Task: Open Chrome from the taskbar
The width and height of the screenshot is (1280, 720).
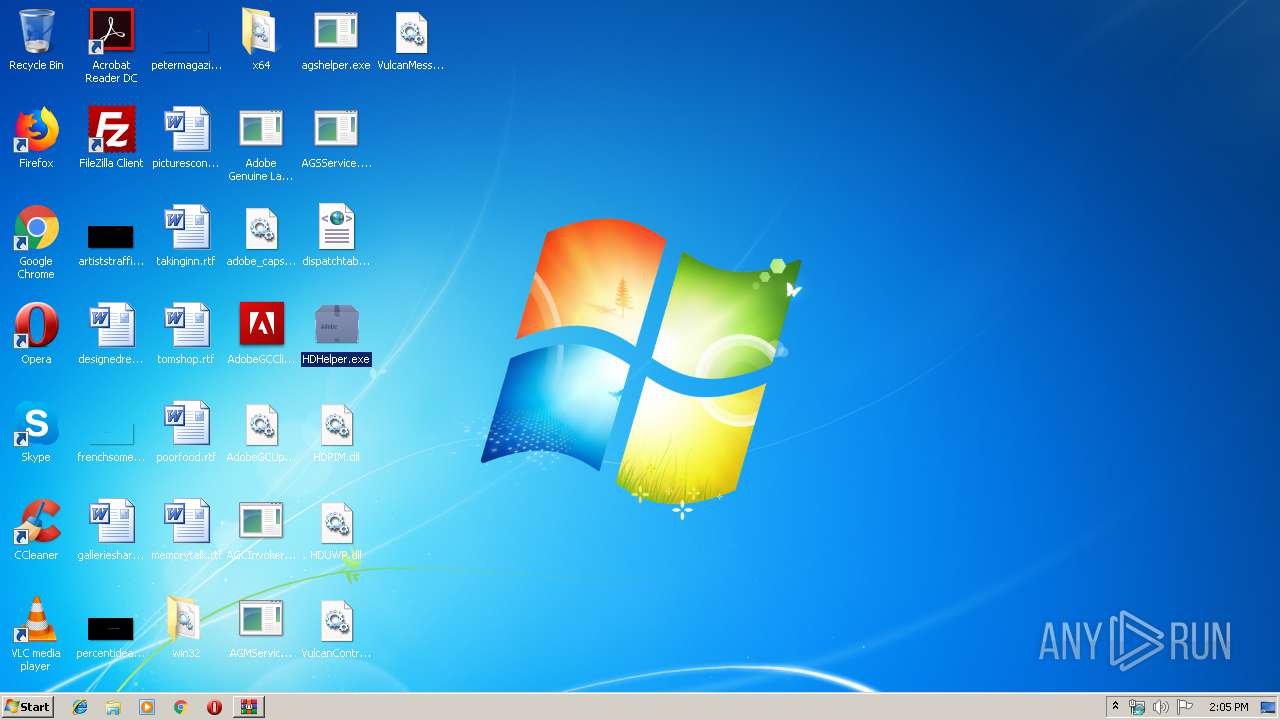Action: [181, 707]
